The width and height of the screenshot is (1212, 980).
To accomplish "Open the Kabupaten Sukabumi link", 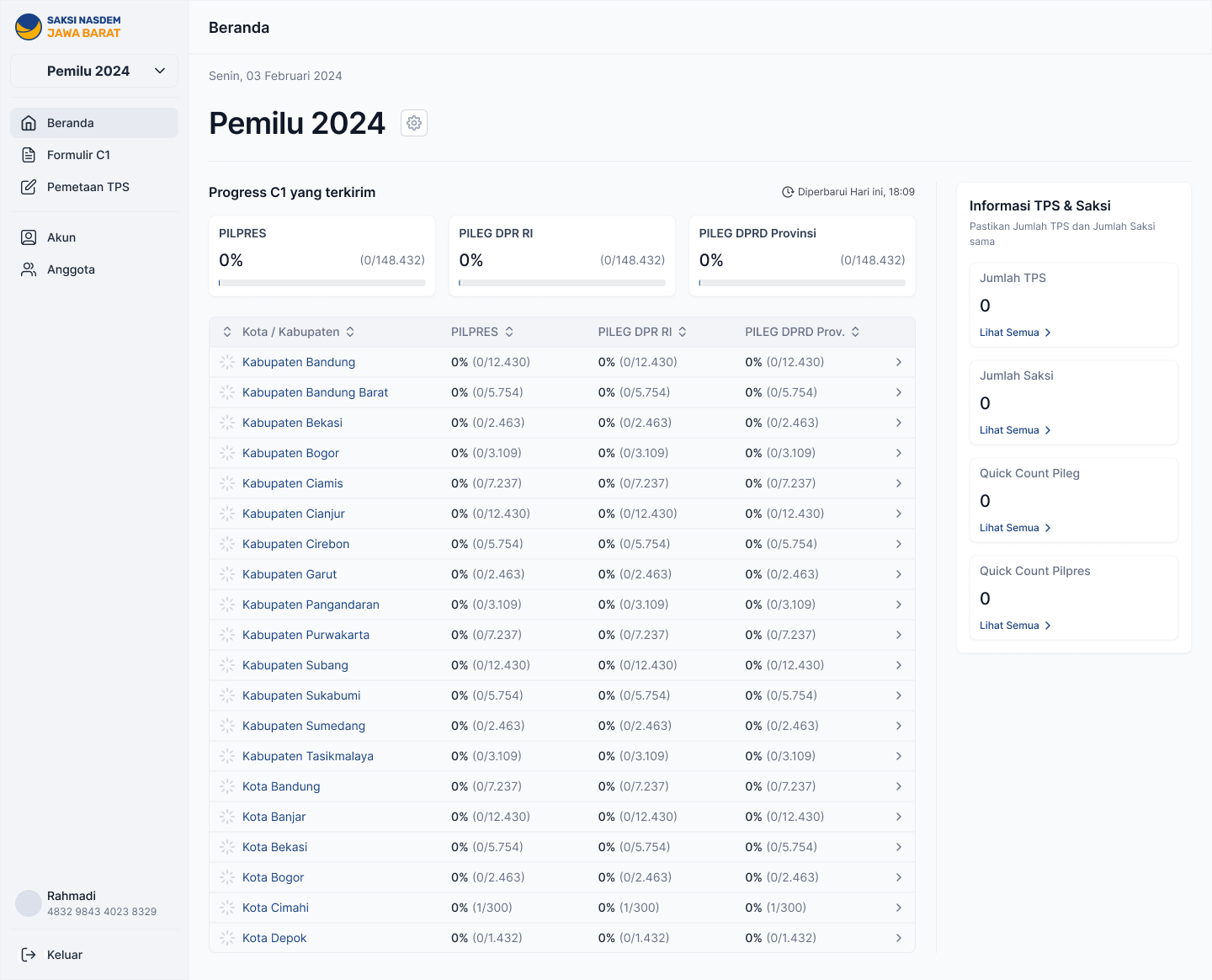I will click(301, 695).
